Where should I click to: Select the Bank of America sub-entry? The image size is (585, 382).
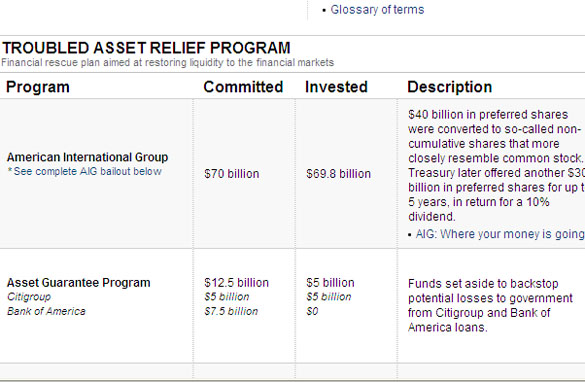tap(46, 311)
